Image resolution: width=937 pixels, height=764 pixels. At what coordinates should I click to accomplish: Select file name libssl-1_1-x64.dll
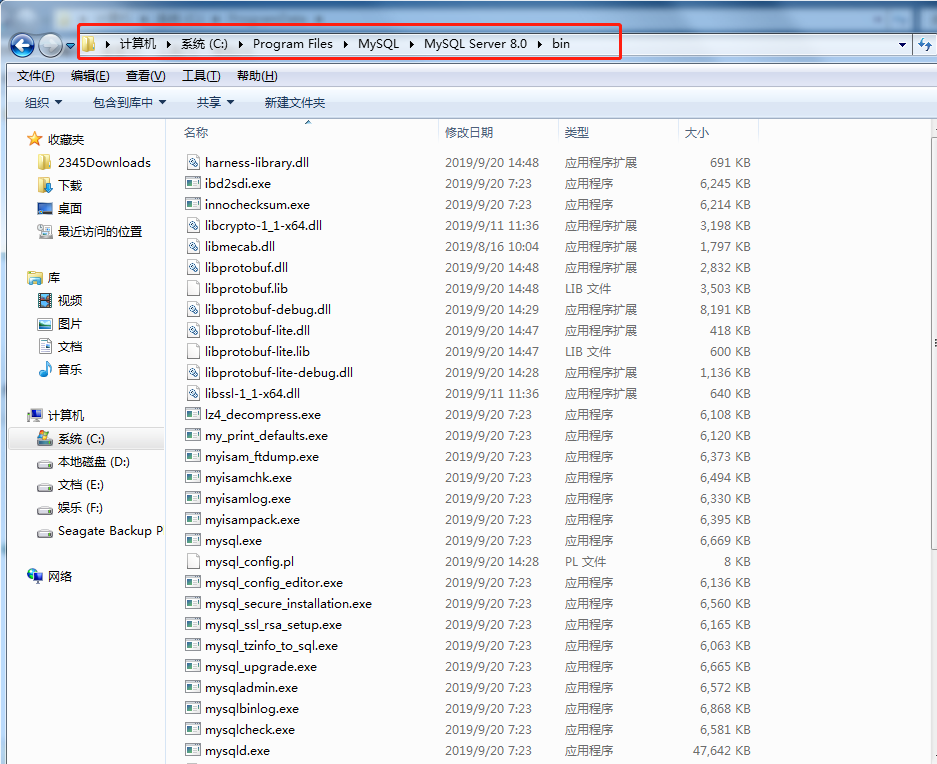point(252,393)
